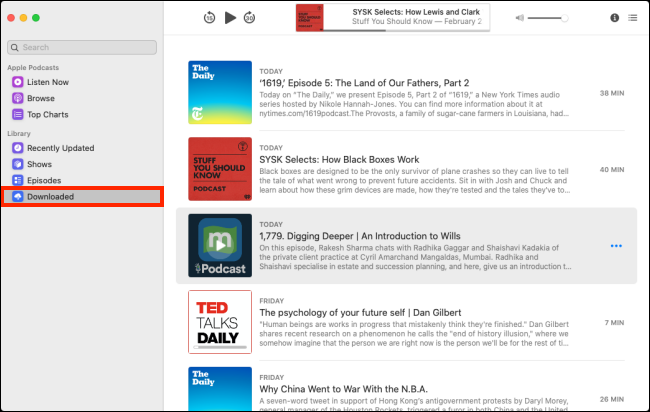Screen dimensions: 650x412
Task: Click the 1619 episode description text
Action: 415,104
